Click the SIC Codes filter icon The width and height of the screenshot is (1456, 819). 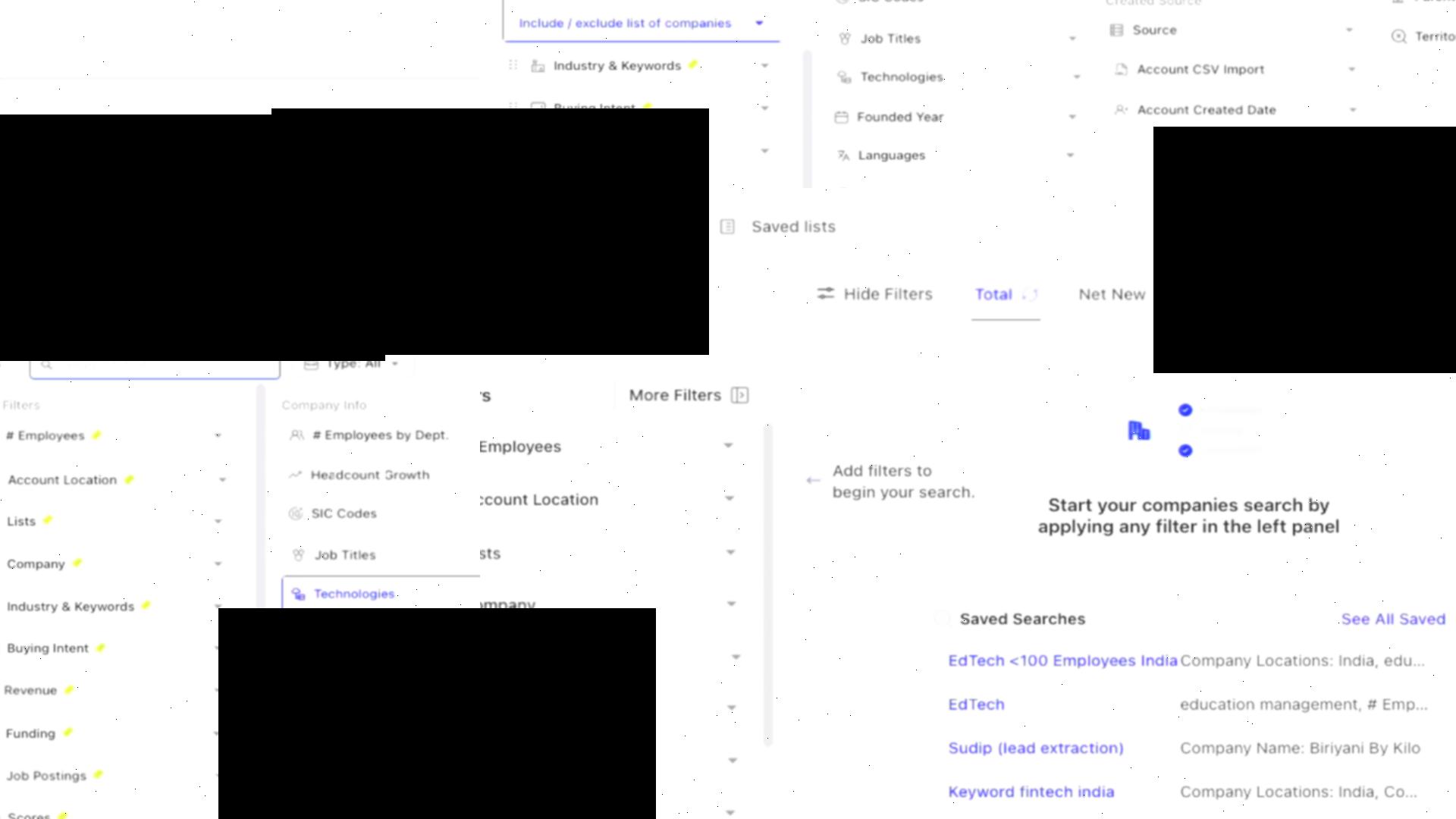(x=296, y=513)
